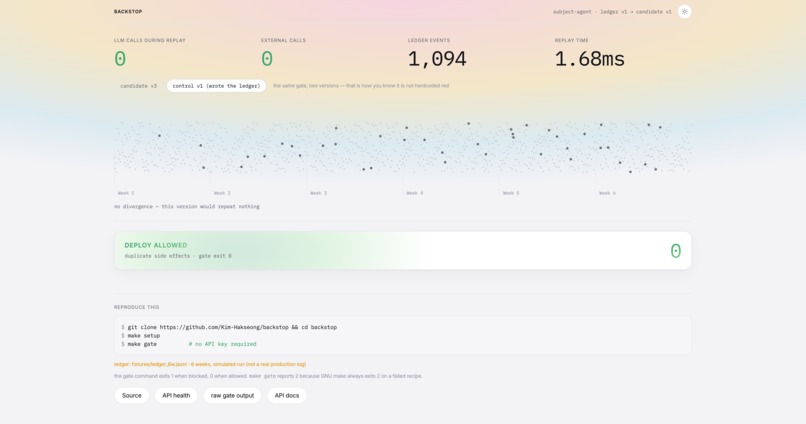Click the LEDGER EVENTS label
The width and height of the screenshot is (806, 424).
tap(429, 40)
